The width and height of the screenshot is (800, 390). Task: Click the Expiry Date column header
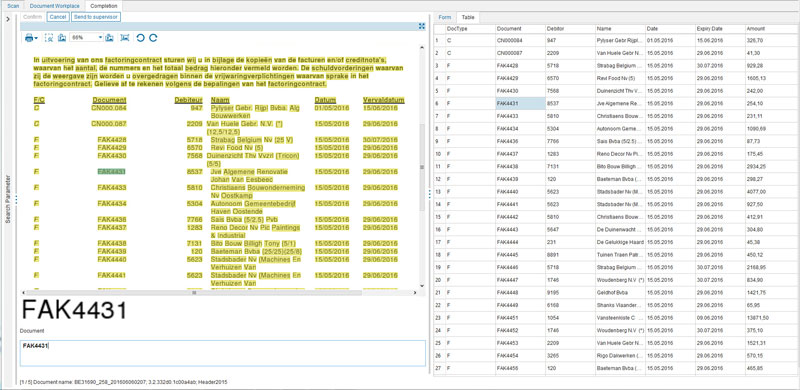720,29
